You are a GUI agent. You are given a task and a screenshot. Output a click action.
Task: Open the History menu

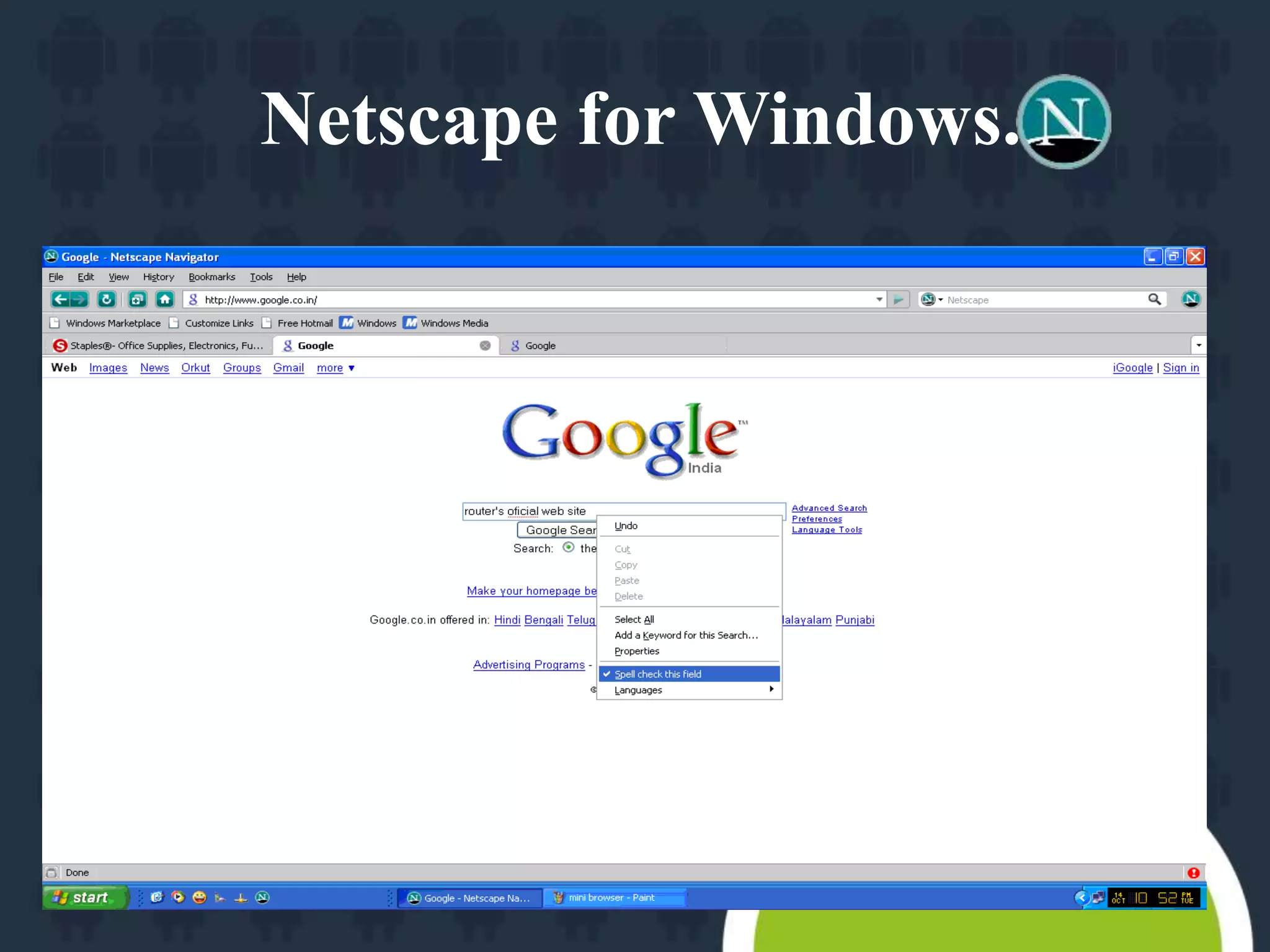(158, 277)
